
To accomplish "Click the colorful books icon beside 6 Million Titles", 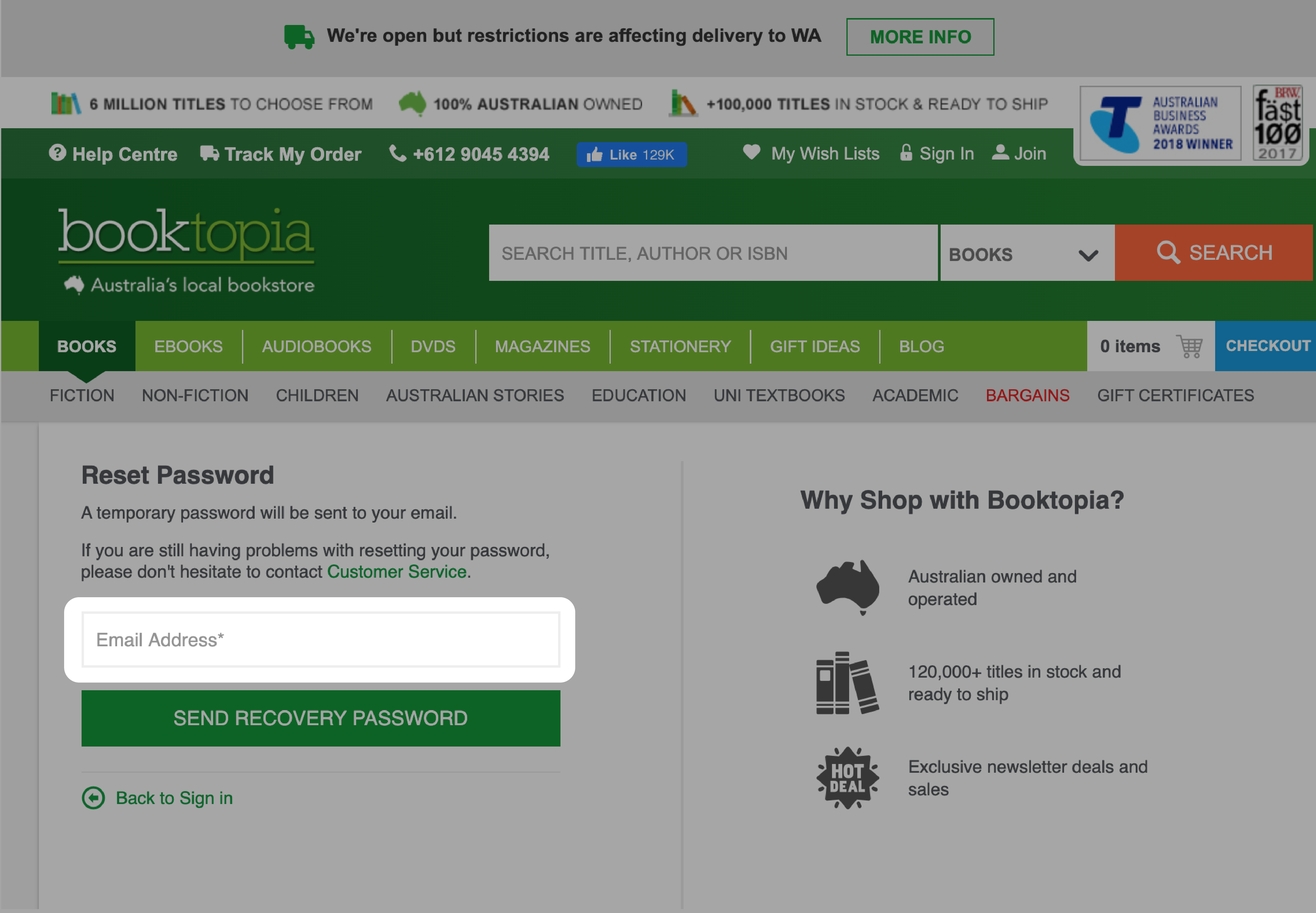I will click(66, 104).
